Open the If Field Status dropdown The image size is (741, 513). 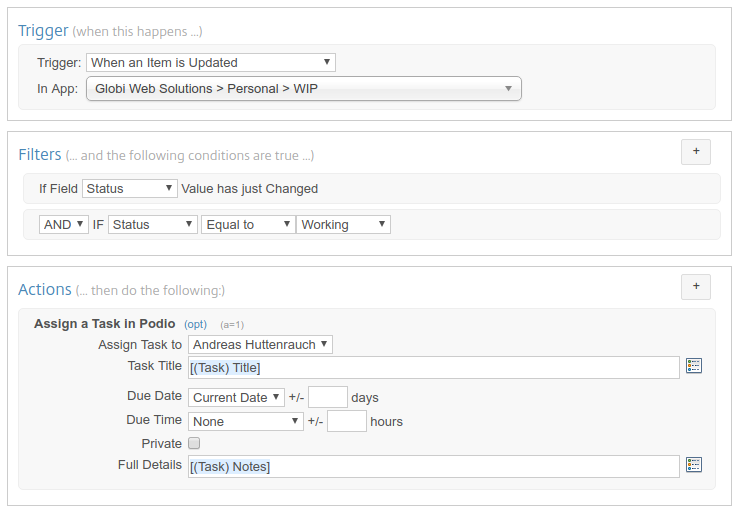(130, 188)
